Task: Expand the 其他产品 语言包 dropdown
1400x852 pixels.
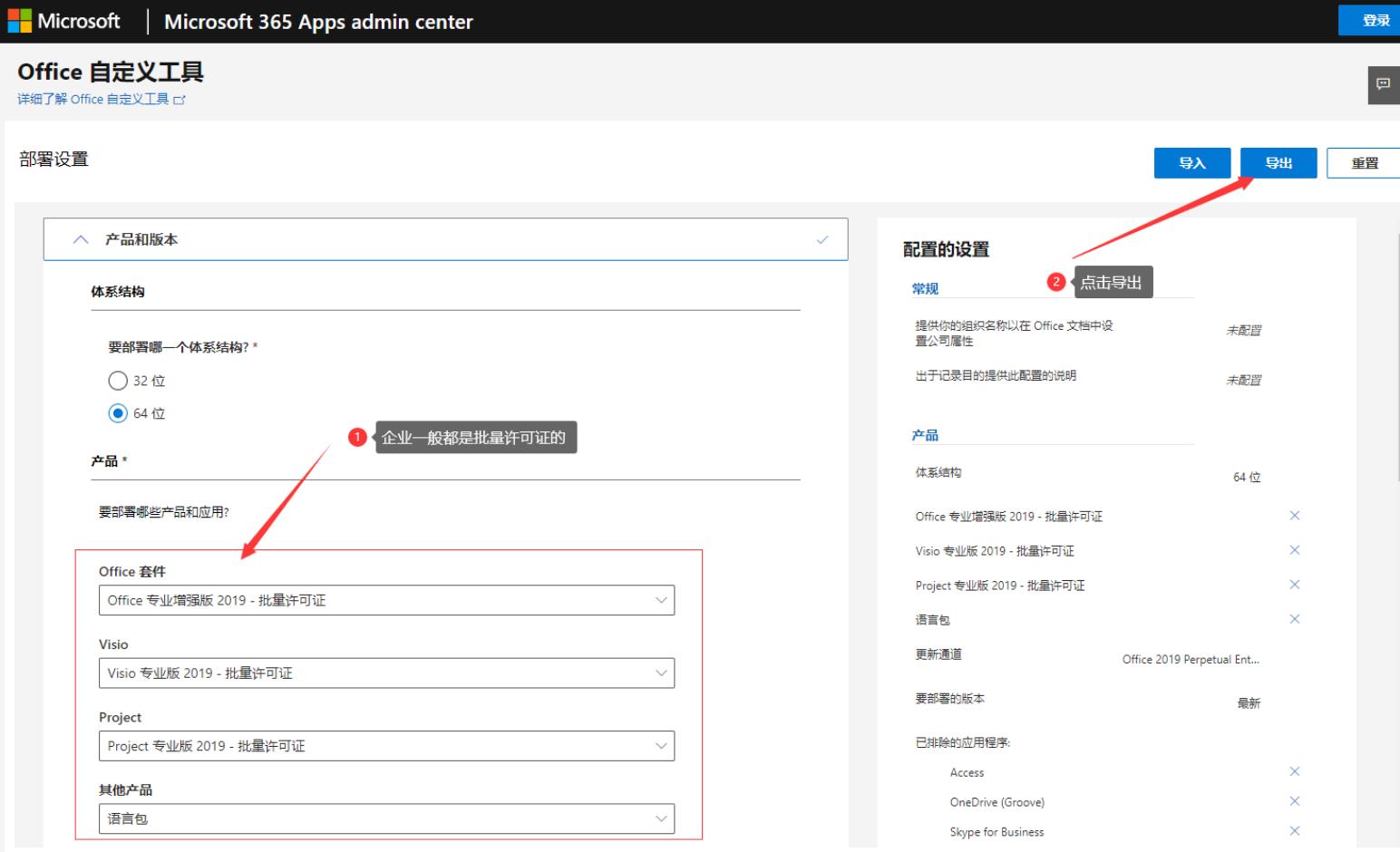Action: pyautogui.click(x=386, y=818)
